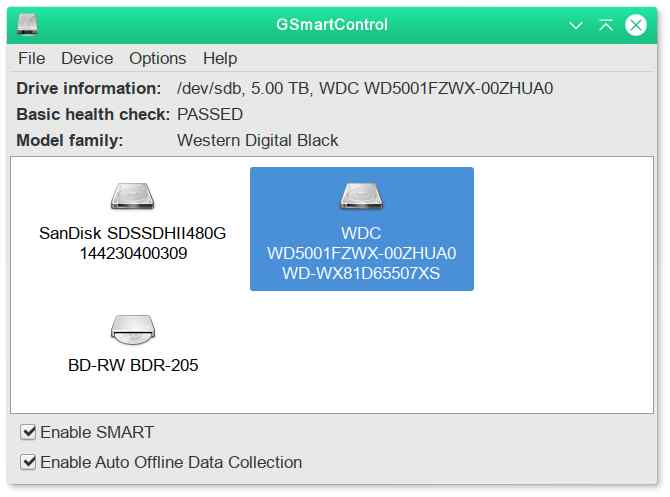Click the PASSED health check result

(210, 114)
